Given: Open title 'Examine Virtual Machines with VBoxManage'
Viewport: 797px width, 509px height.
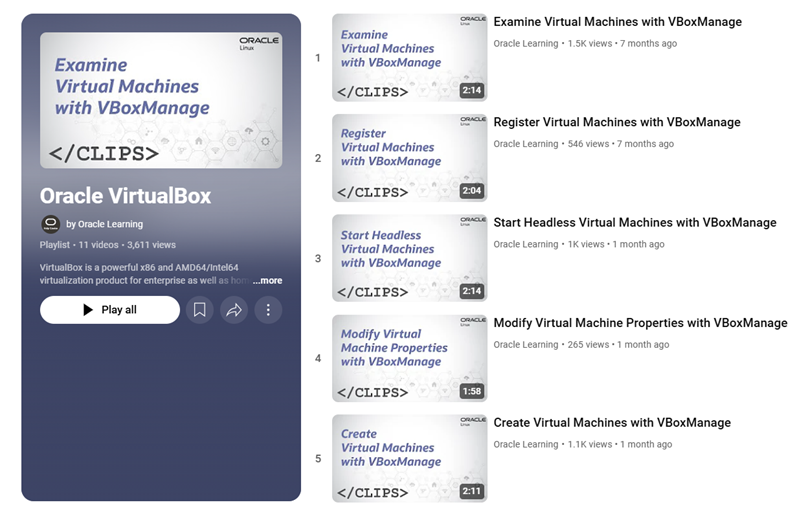Looking at the screenshot, I should (x=618, y=22).
